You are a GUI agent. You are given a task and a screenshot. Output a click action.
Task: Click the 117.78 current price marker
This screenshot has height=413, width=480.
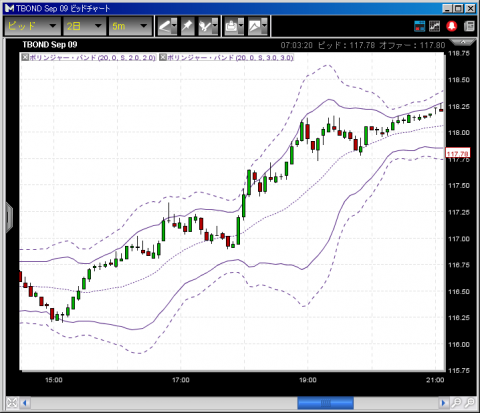pyautogui.click(x=458, y=153)
